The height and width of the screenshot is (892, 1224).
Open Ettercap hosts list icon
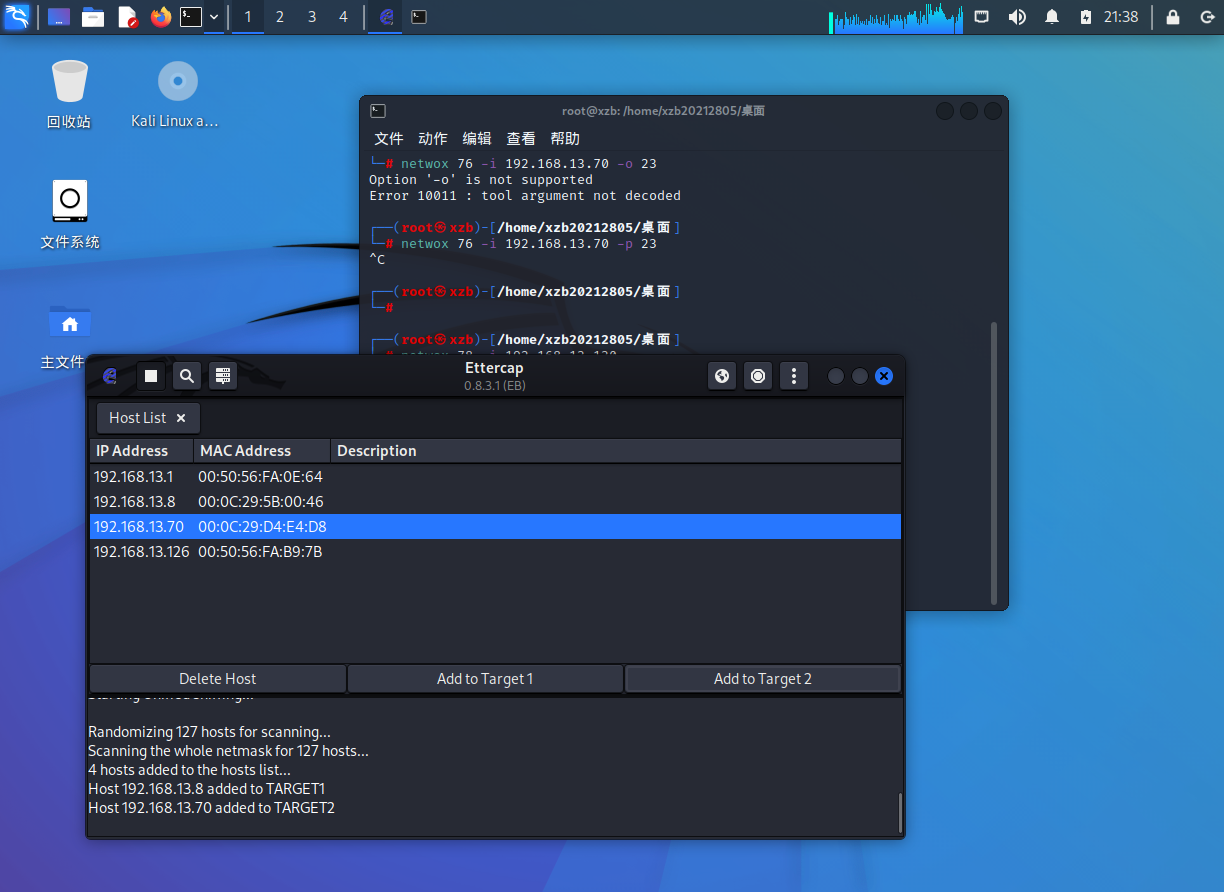[223, 376]
